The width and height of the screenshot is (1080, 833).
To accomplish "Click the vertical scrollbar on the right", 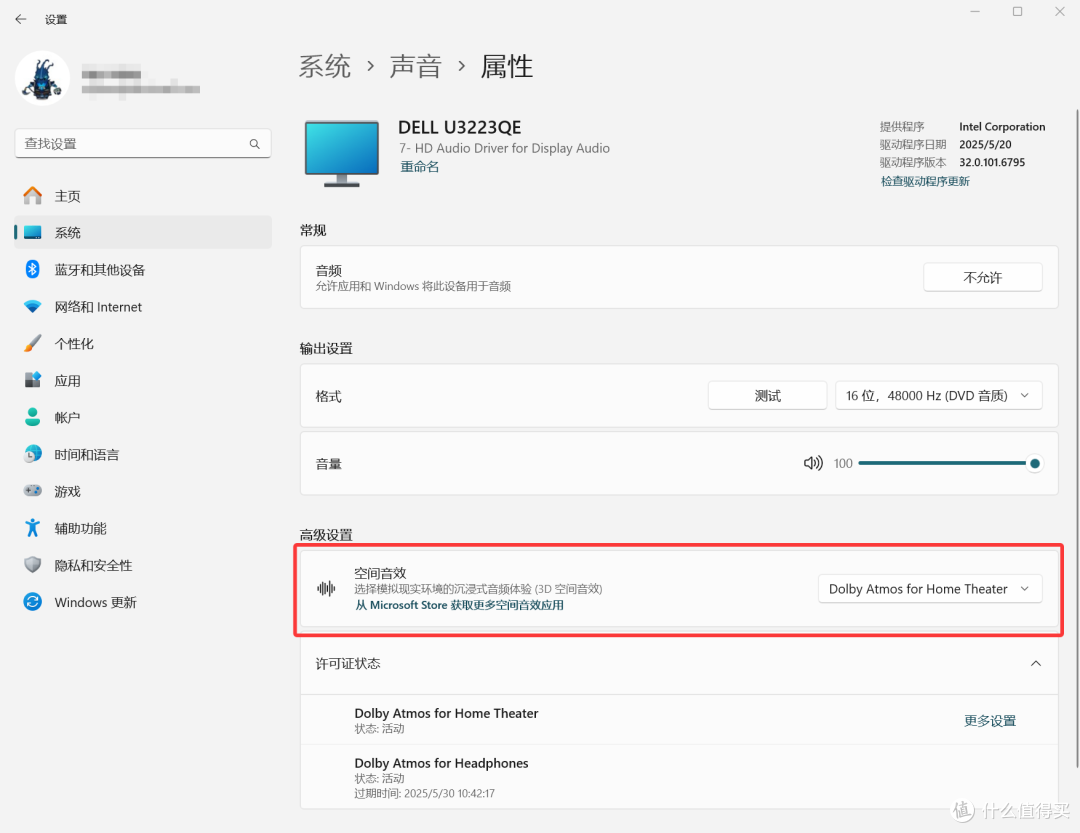I will [x=1076, y=438].
